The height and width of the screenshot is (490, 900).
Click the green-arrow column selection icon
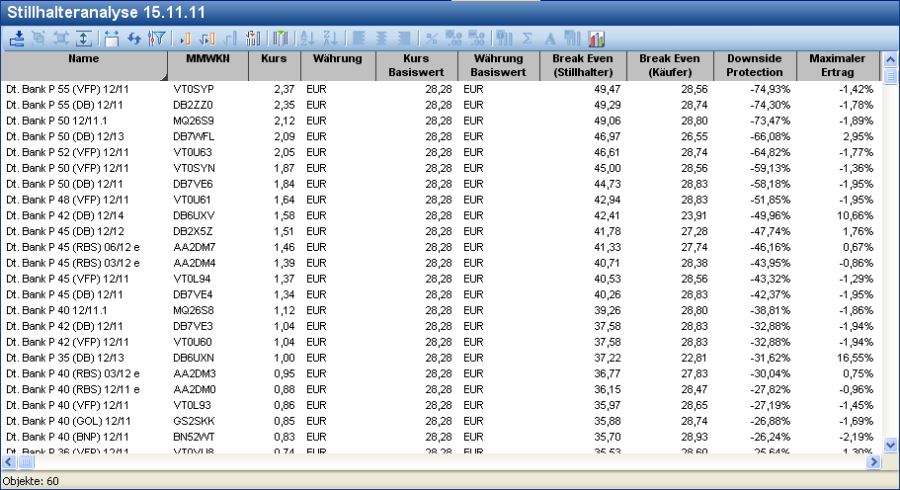[x=281, y=39]
